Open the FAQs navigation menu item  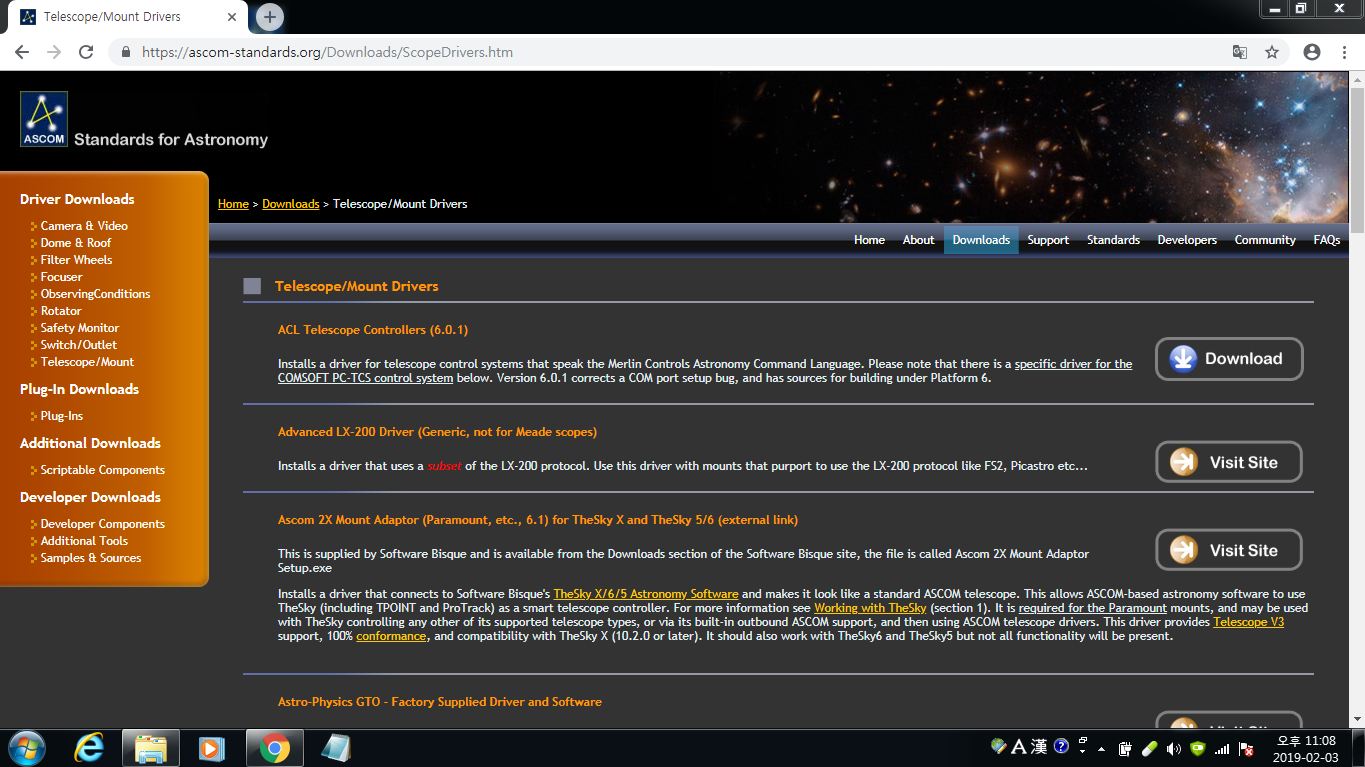tap(1327, 240)
